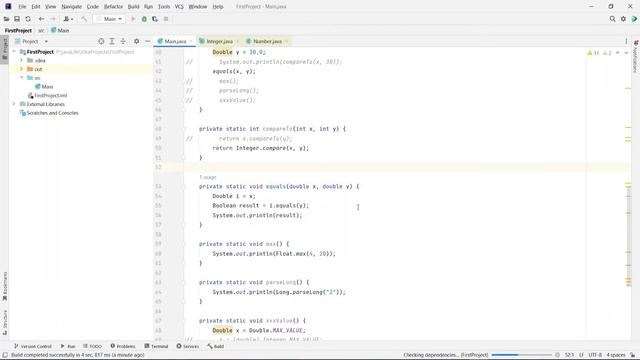The image size is (640, 360).
Task: Hide the Project panel with minus icon
Action: tap(147, 41)
